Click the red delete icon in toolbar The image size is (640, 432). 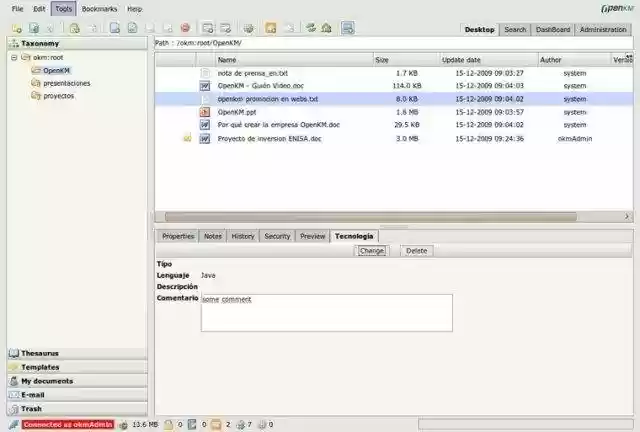185,28
